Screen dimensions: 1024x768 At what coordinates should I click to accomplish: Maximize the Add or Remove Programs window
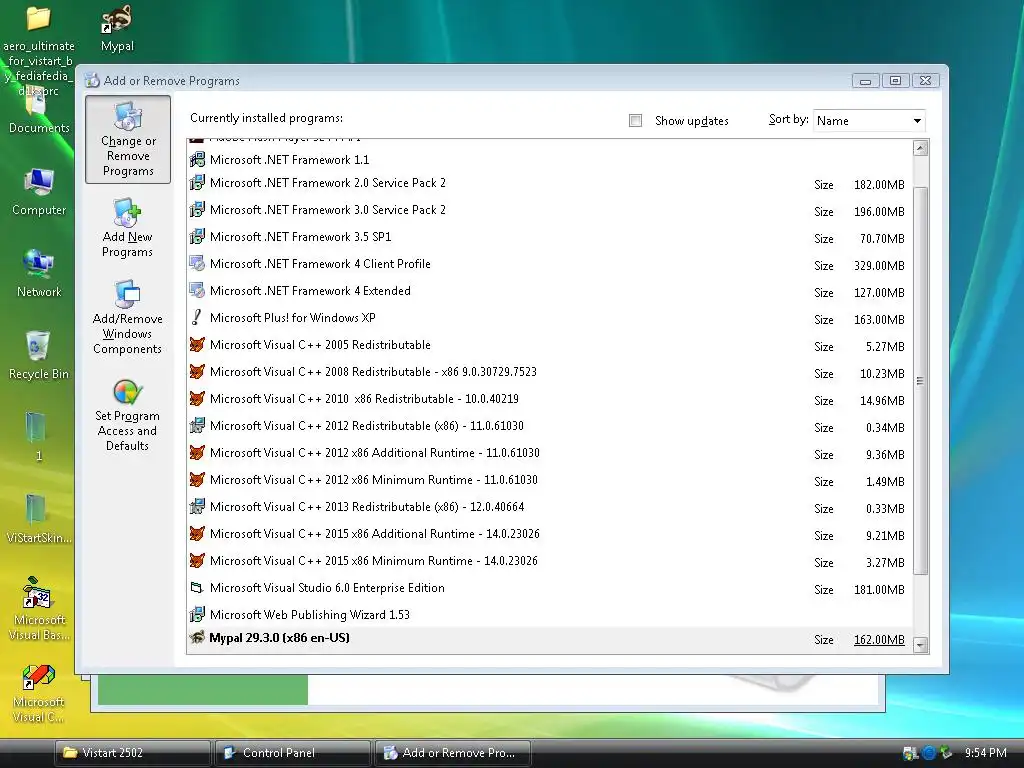[x=895, y=80]
